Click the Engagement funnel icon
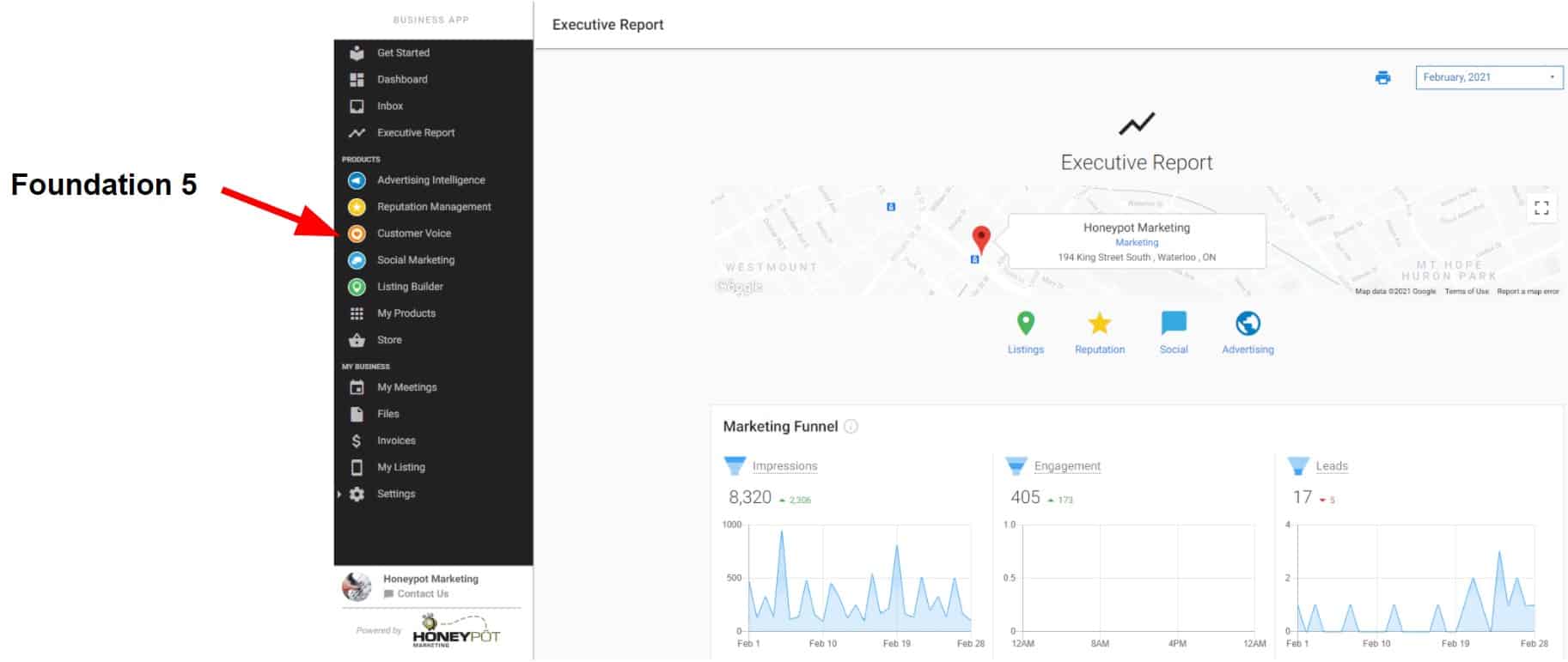 click(x=1016, y=466)
